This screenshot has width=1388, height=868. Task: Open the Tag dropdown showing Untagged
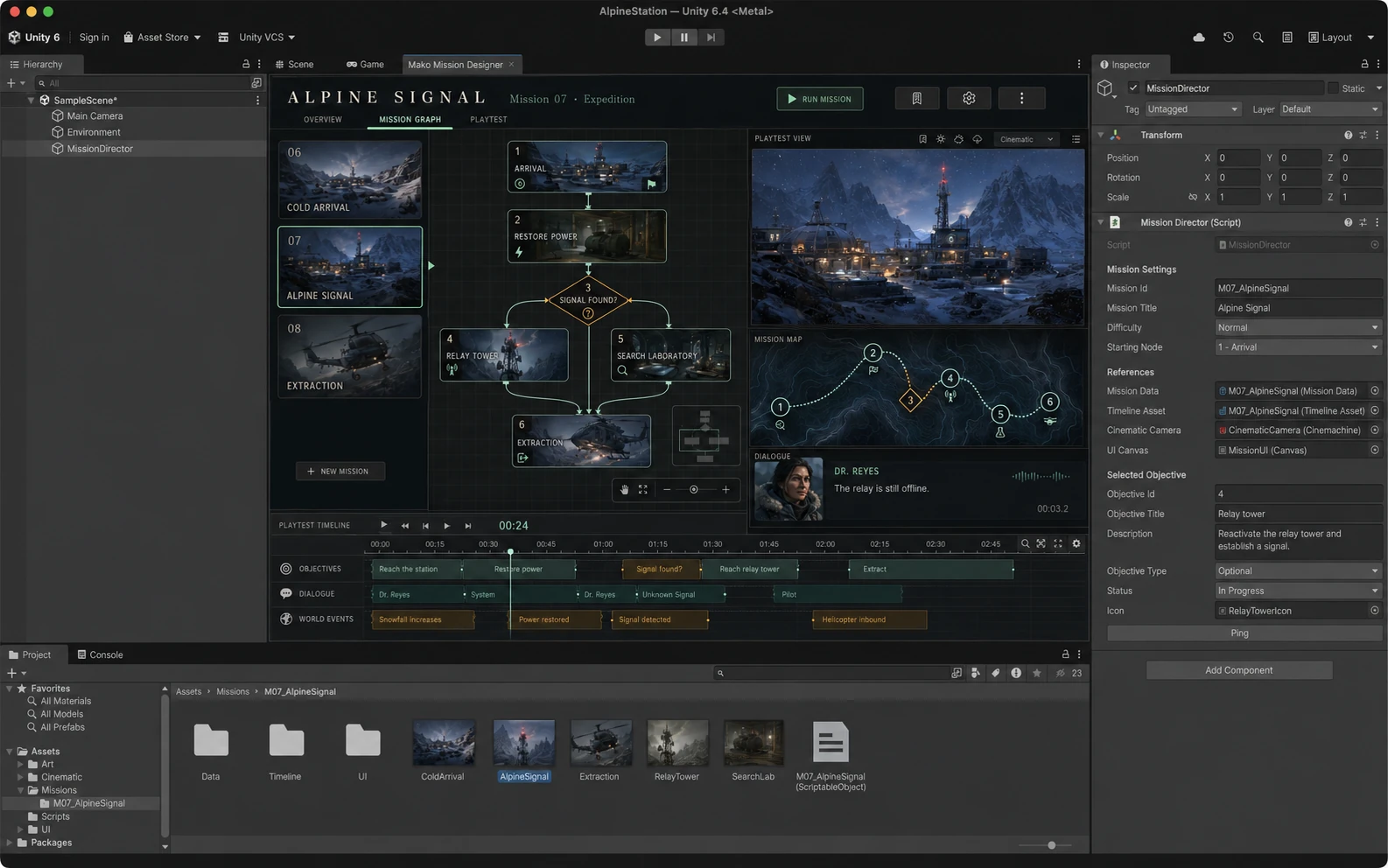[x=1193, y=109]
